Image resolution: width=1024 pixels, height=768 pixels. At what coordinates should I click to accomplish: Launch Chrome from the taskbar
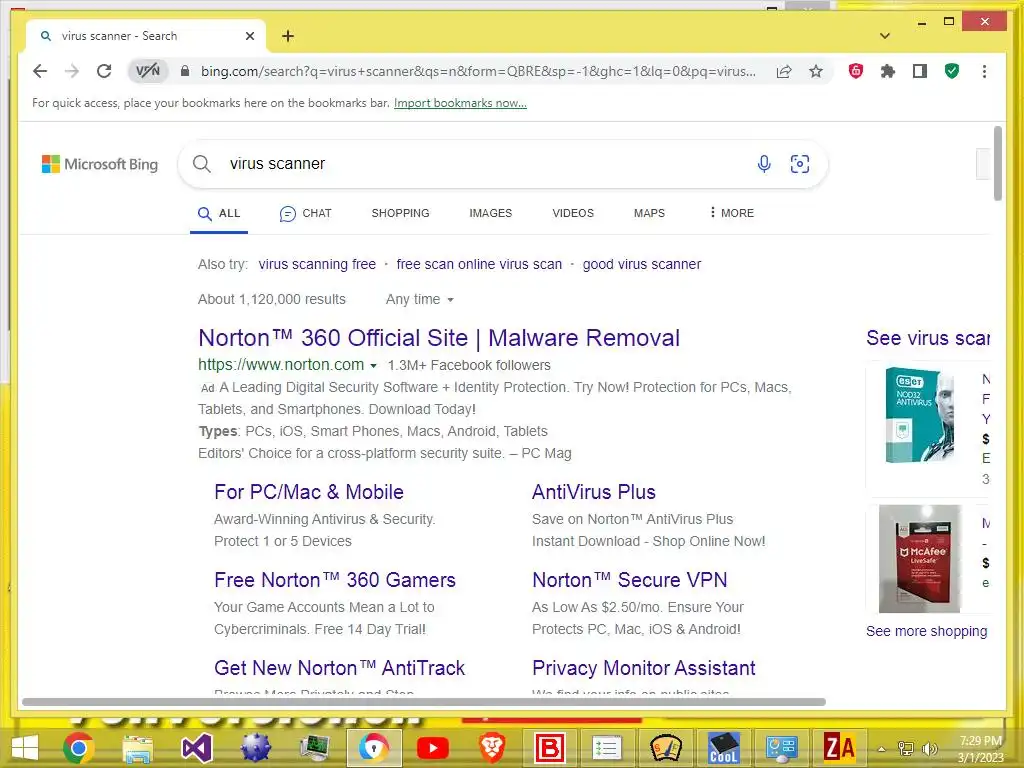tap(78, 748)
